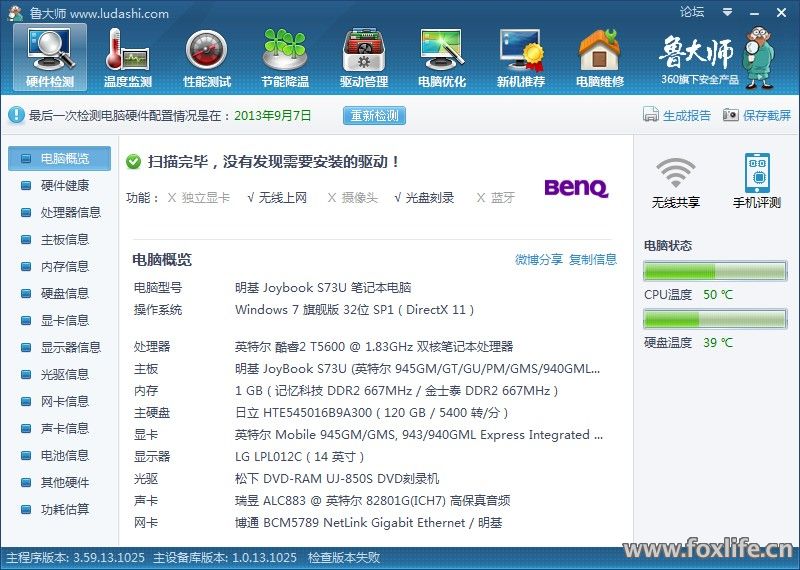
Task: Open 显卡信息 sidebar entry
Action: (x=64, y=320)
